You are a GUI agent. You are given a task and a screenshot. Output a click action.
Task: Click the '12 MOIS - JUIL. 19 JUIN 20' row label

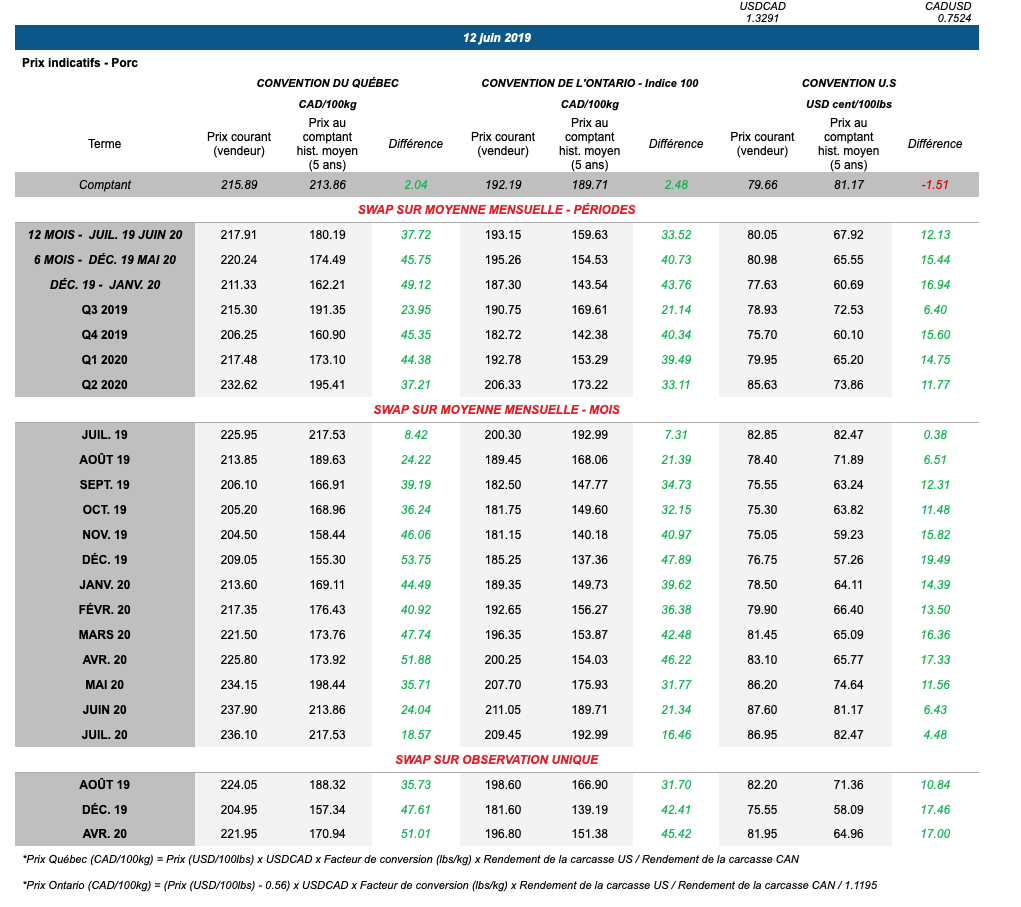pos(105,235)
